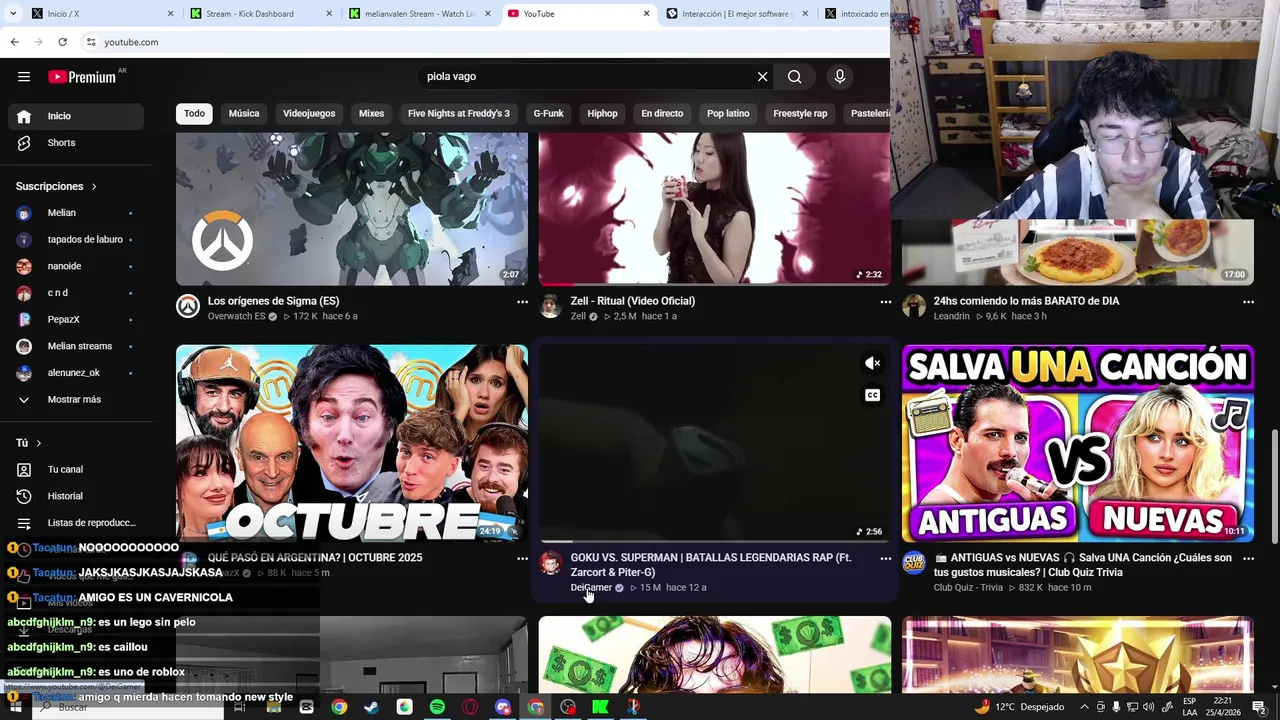
Task: Open more options for Goku vs. Superman video
Action: [885, 558]
